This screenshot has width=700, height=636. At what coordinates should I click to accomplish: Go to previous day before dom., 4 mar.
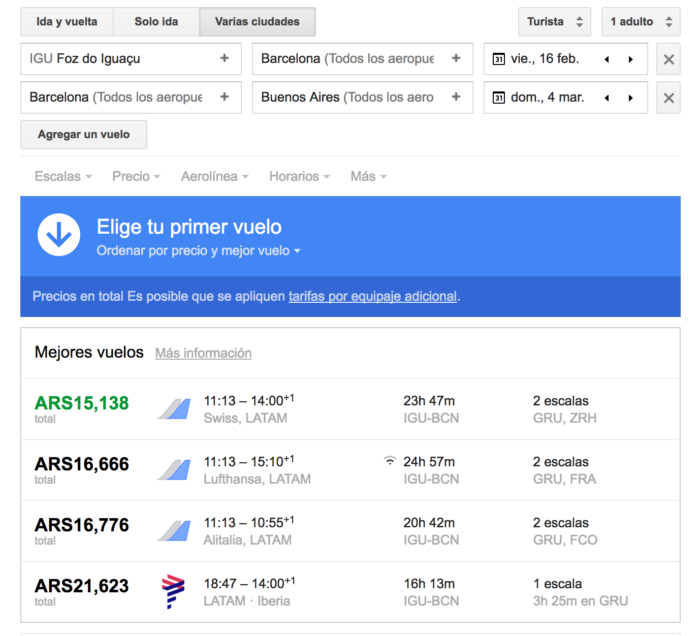click(606, 98)
